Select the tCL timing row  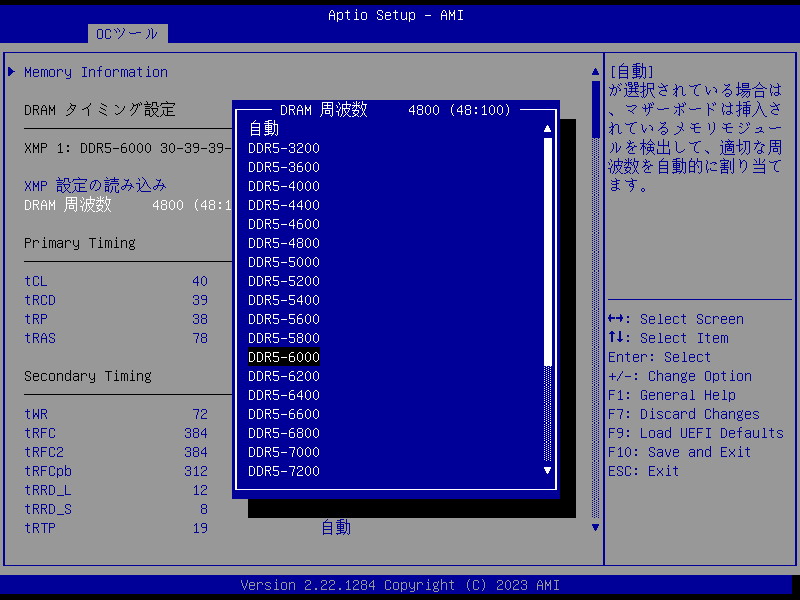pyautogui.click(x=116, y=281)
